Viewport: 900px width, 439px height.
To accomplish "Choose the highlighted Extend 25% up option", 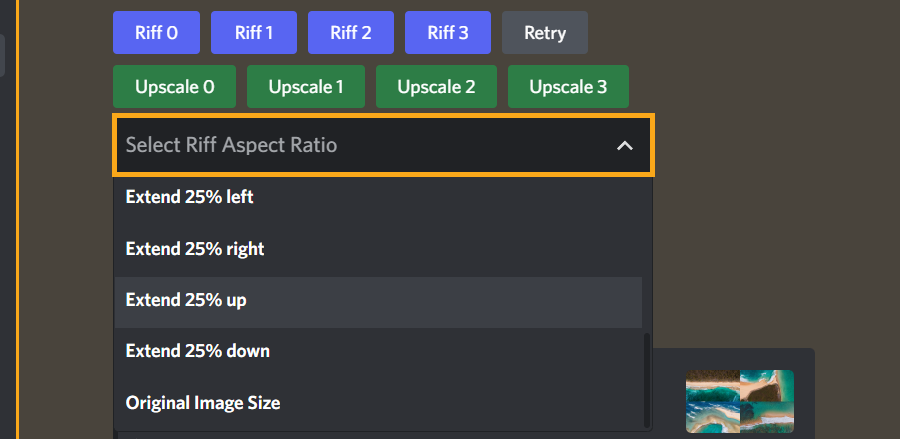I will coord(378,300).
